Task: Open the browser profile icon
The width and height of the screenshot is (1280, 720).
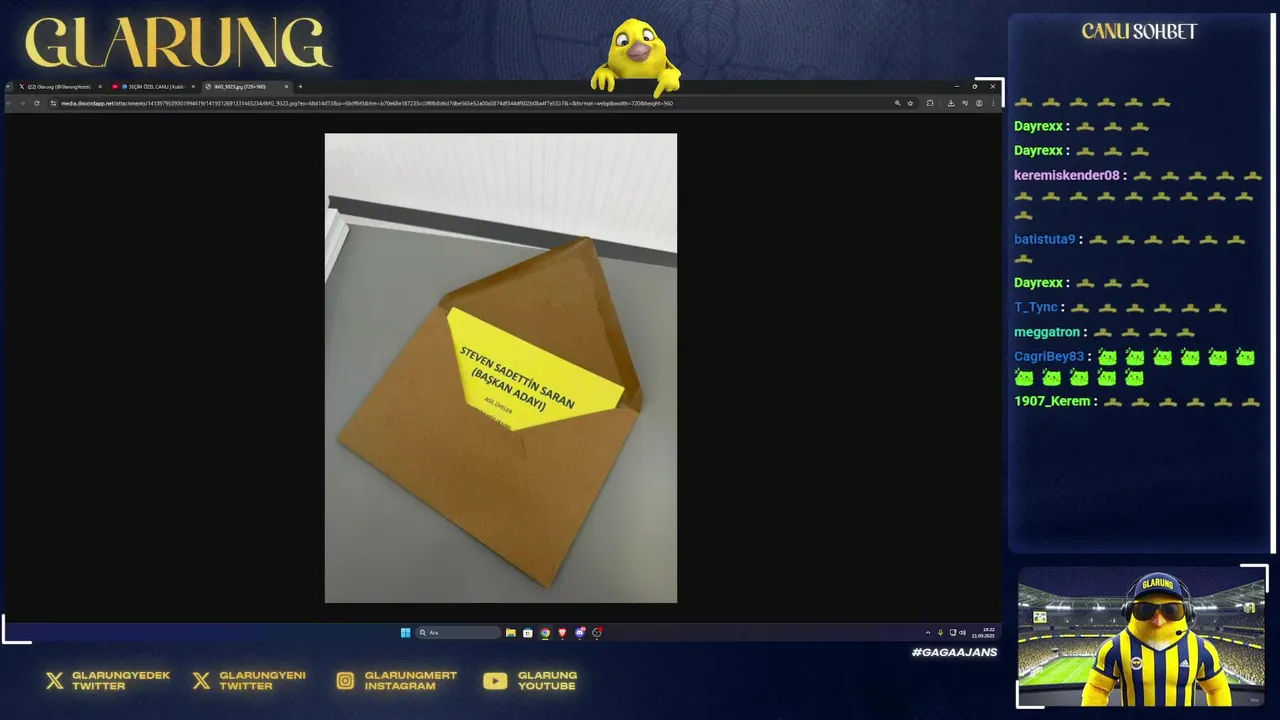Action: click(x=979, y=103)
